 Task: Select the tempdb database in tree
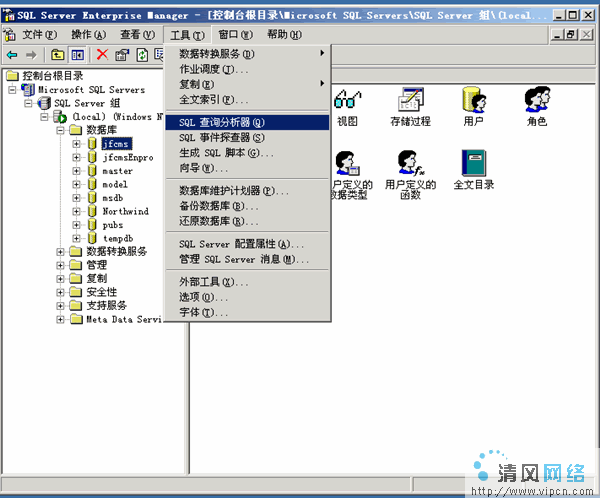(x=118, y=238)
